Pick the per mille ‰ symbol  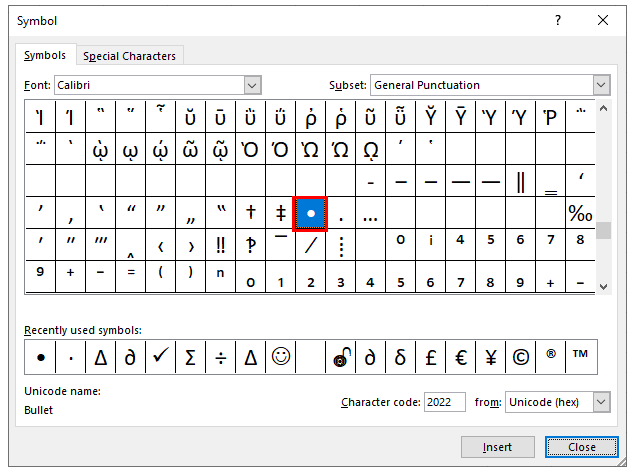(580, 213)
